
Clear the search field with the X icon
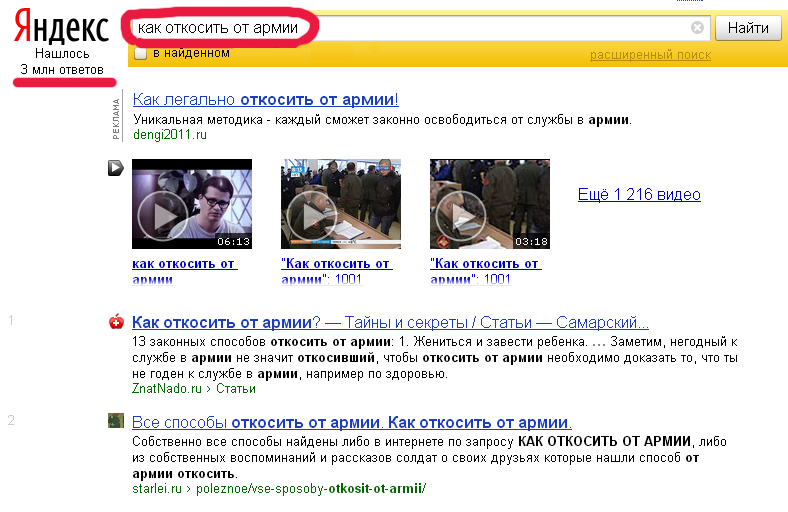697,28
